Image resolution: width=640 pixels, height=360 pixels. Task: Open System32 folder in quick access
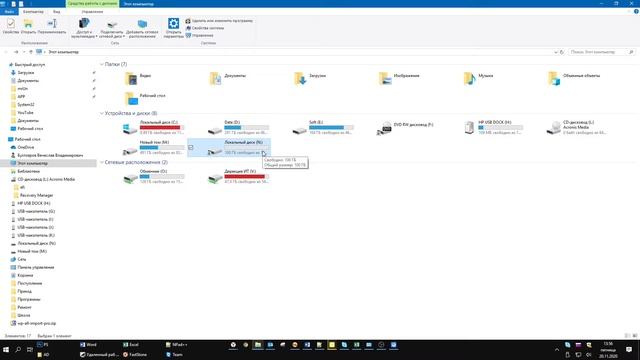coord(26,104)
